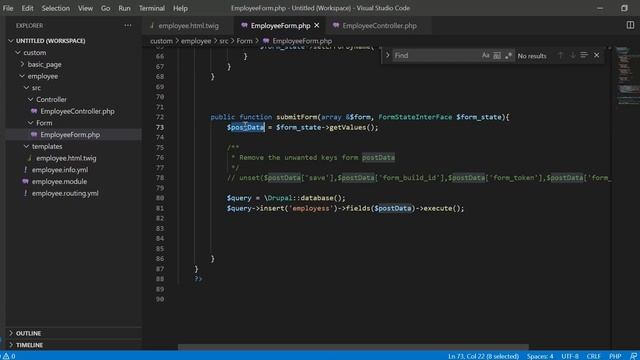Click EmployeeForm.php in the breadcrumb

tap(302, 41)
